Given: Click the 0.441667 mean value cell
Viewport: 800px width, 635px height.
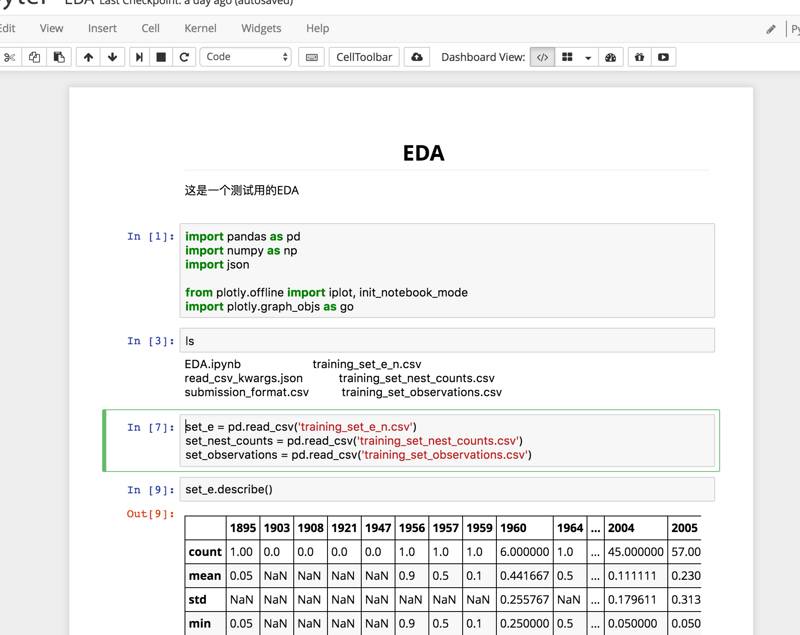Looking at the screenshot, I should [524, 575].
